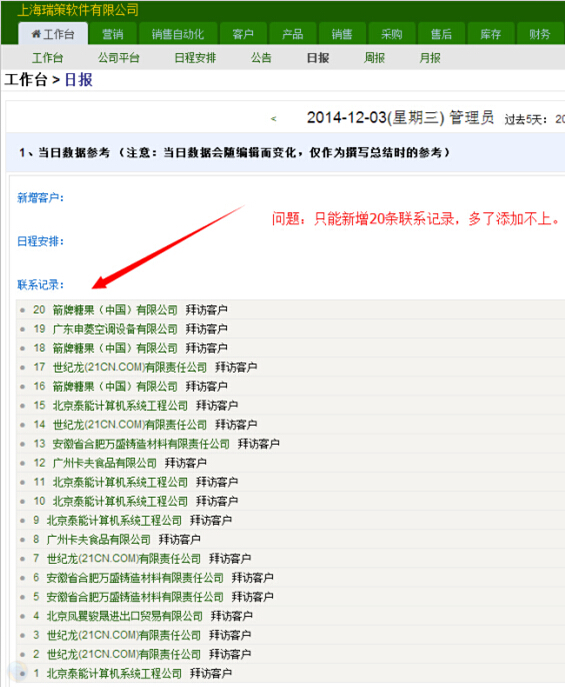Open record 11 北京泰能计算机系统工程公司
Viewport: 565px width, 687px height.
(x=120, y=482)
